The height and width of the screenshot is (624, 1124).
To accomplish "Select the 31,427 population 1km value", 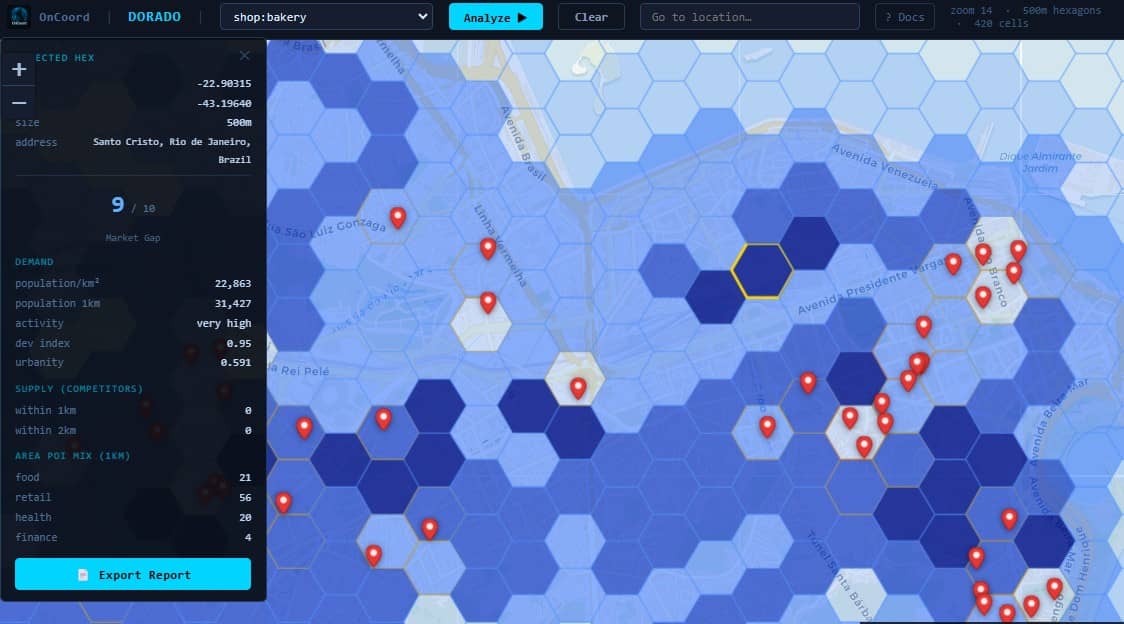I will point(233,303).
